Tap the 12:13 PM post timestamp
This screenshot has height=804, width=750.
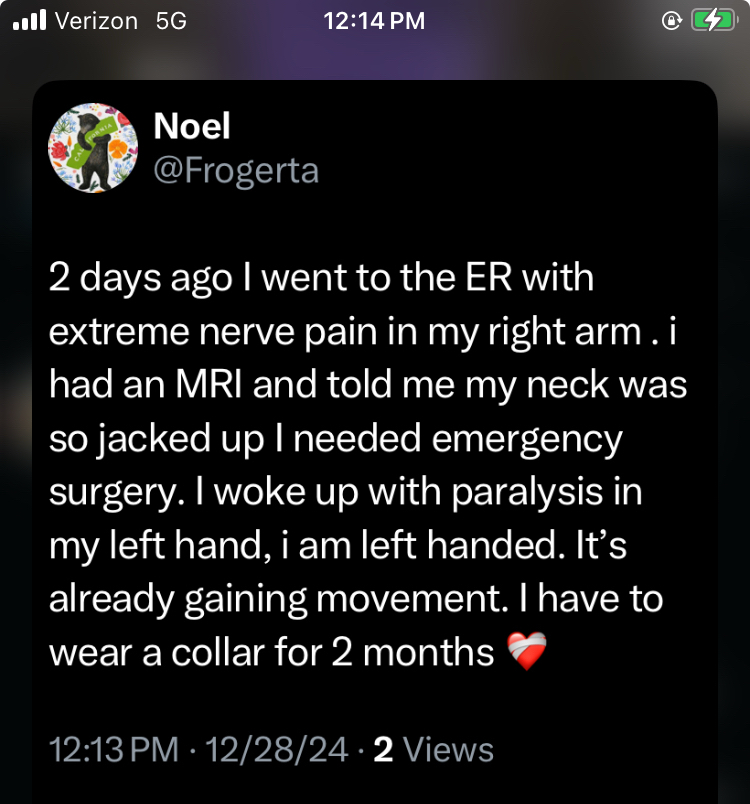tap(112, 749)
